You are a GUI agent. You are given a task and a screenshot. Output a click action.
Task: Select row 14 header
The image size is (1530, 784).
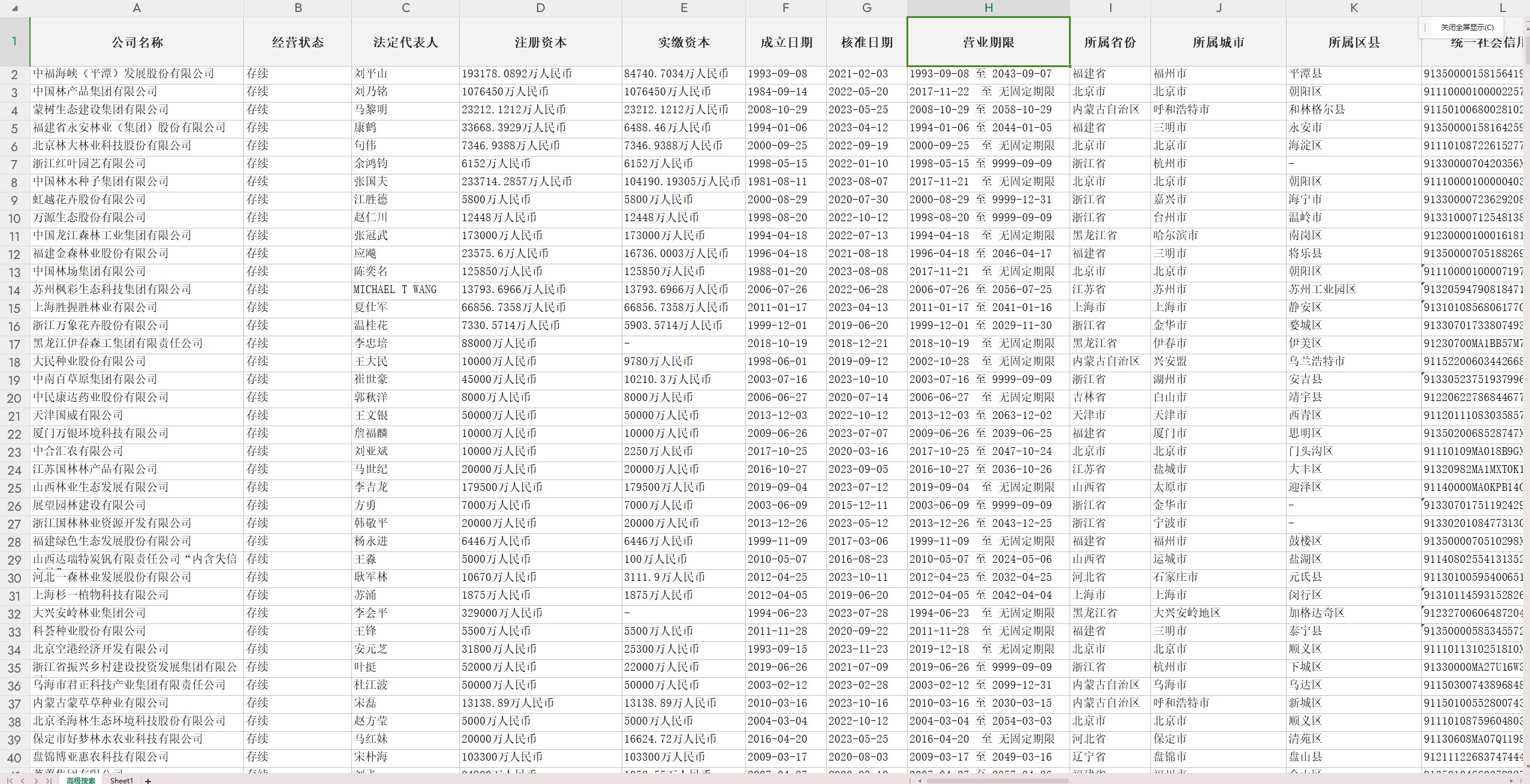[14, 290]
